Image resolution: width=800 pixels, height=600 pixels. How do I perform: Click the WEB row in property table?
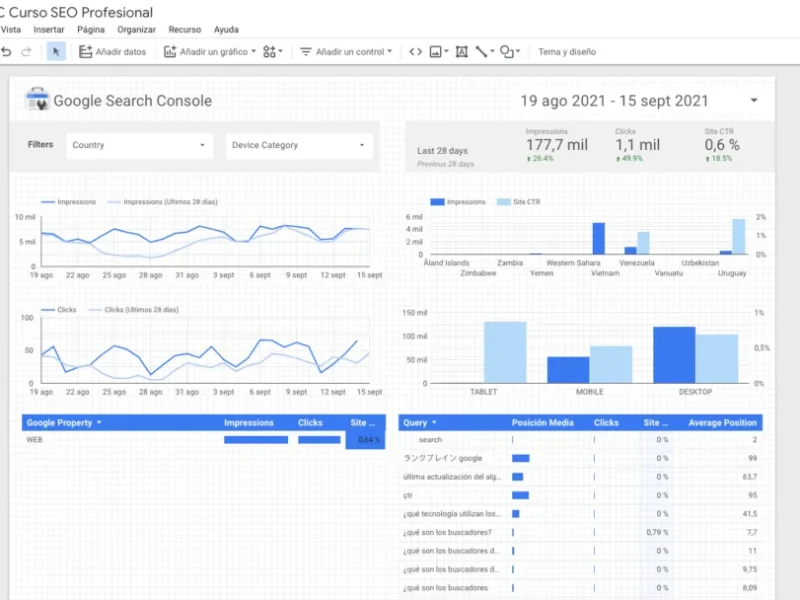(x=203, y=440)
